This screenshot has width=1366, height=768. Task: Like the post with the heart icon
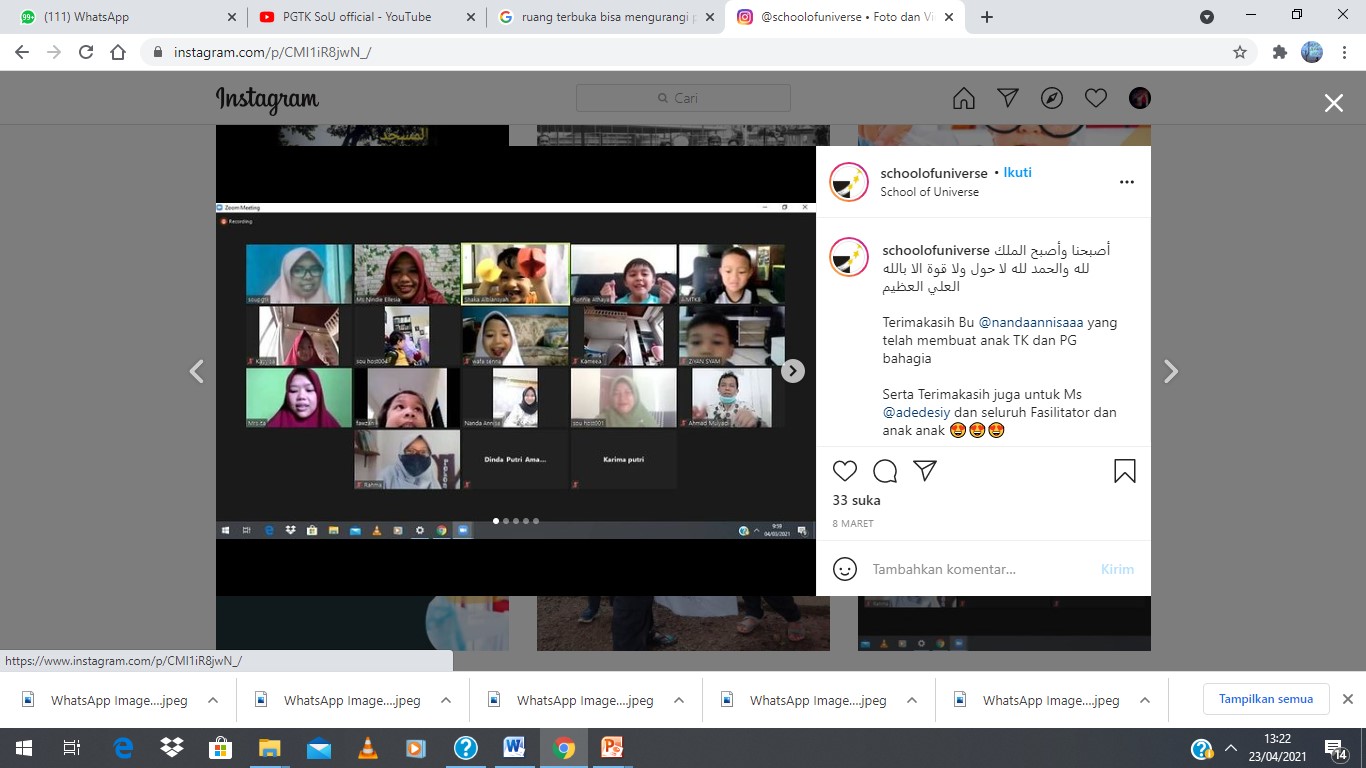point(845,471)
